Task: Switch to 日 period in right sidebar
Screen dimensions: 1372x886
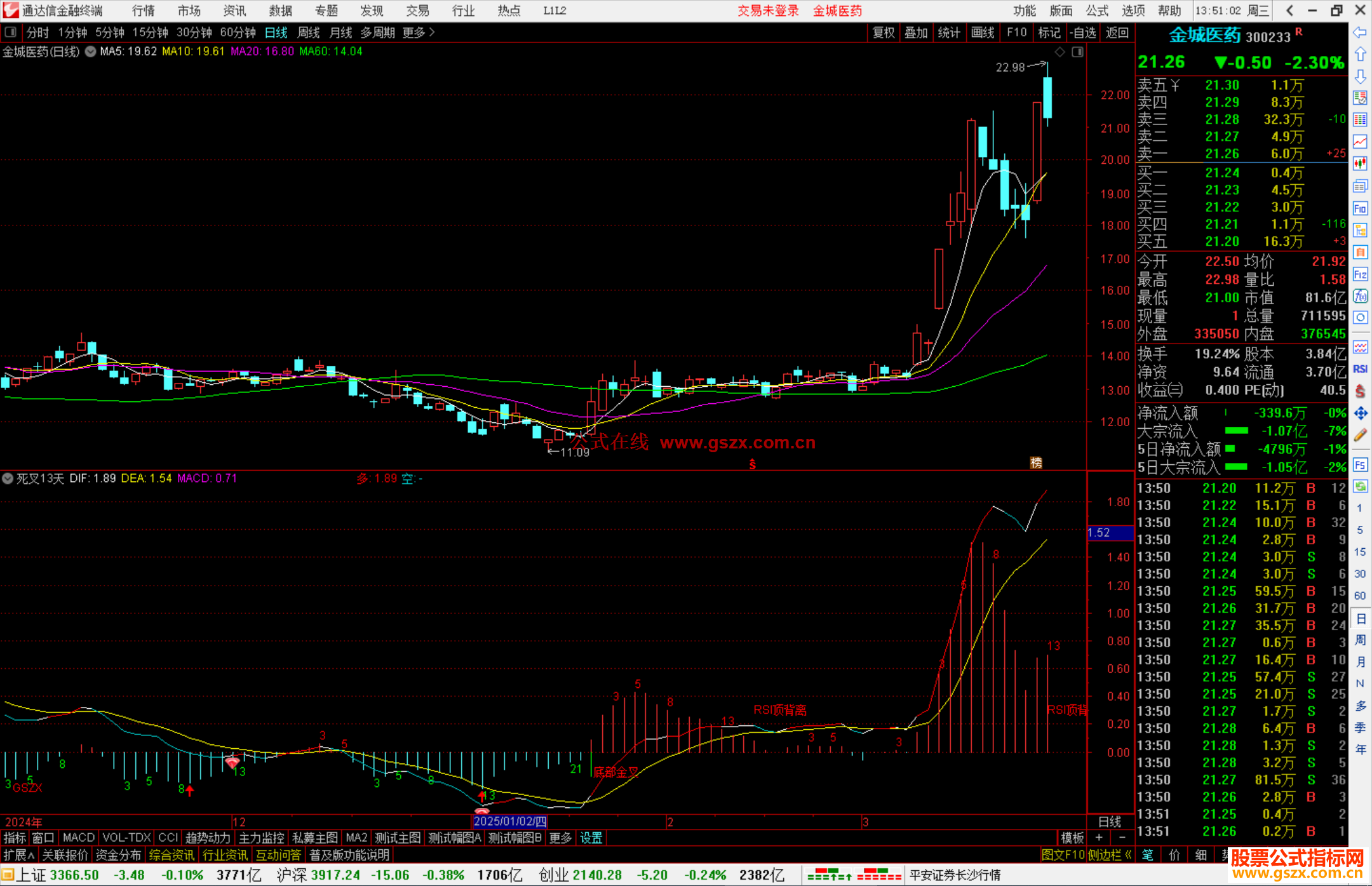Action: [x=1360, y=618]
